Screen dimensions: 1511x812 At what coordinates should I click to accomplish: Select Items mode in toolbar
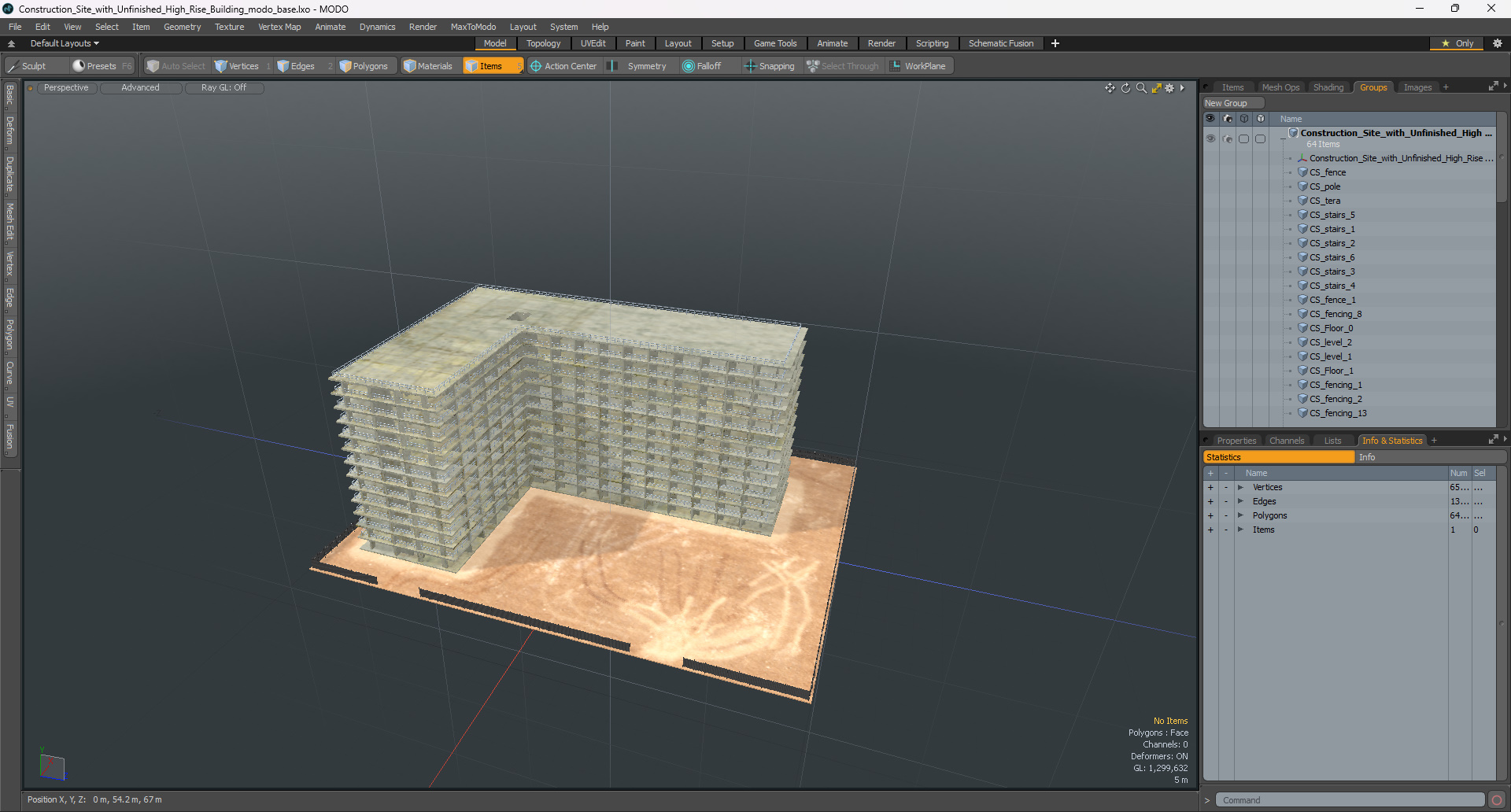point(492,66)
